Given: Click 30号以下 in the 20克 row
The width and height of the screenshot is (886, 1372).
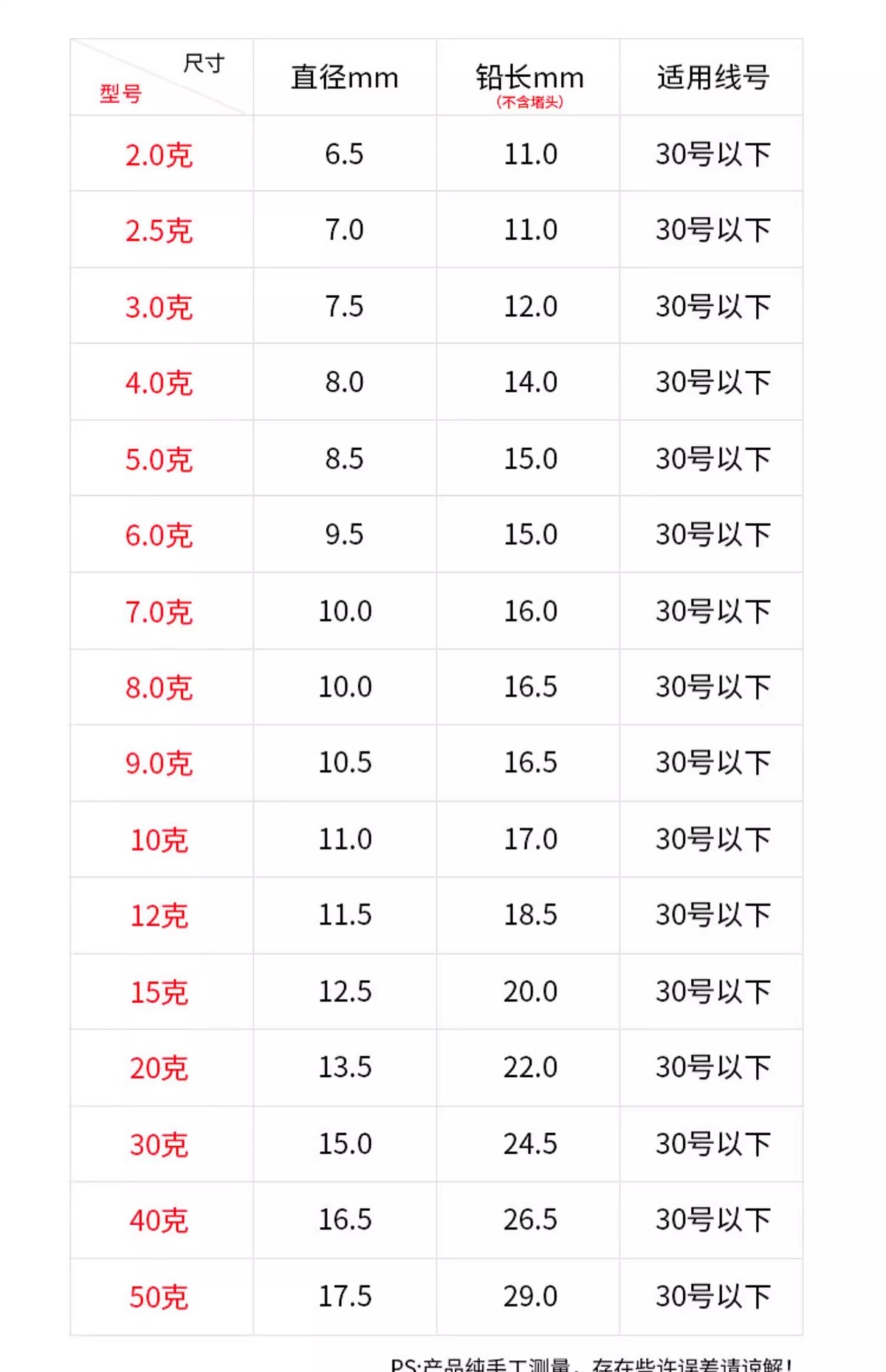Looking at the screenshot, I should pyautogui.click(x=712, y=1068).
